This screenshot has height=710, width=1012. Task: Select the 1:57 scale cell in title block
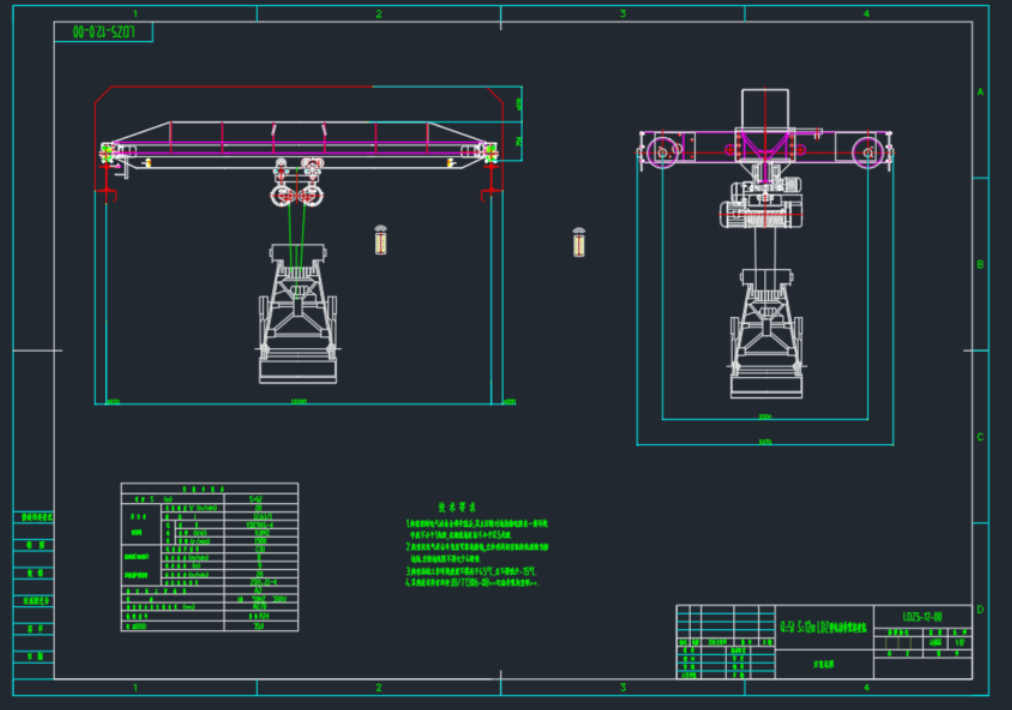coord(960,643)
